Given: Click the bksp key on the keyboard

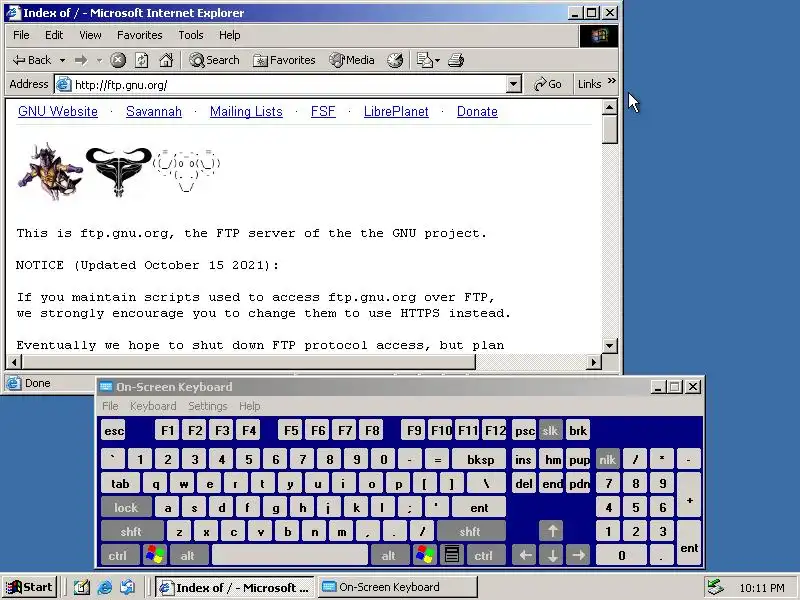Looking at the screenshot, I should point(480,460).
